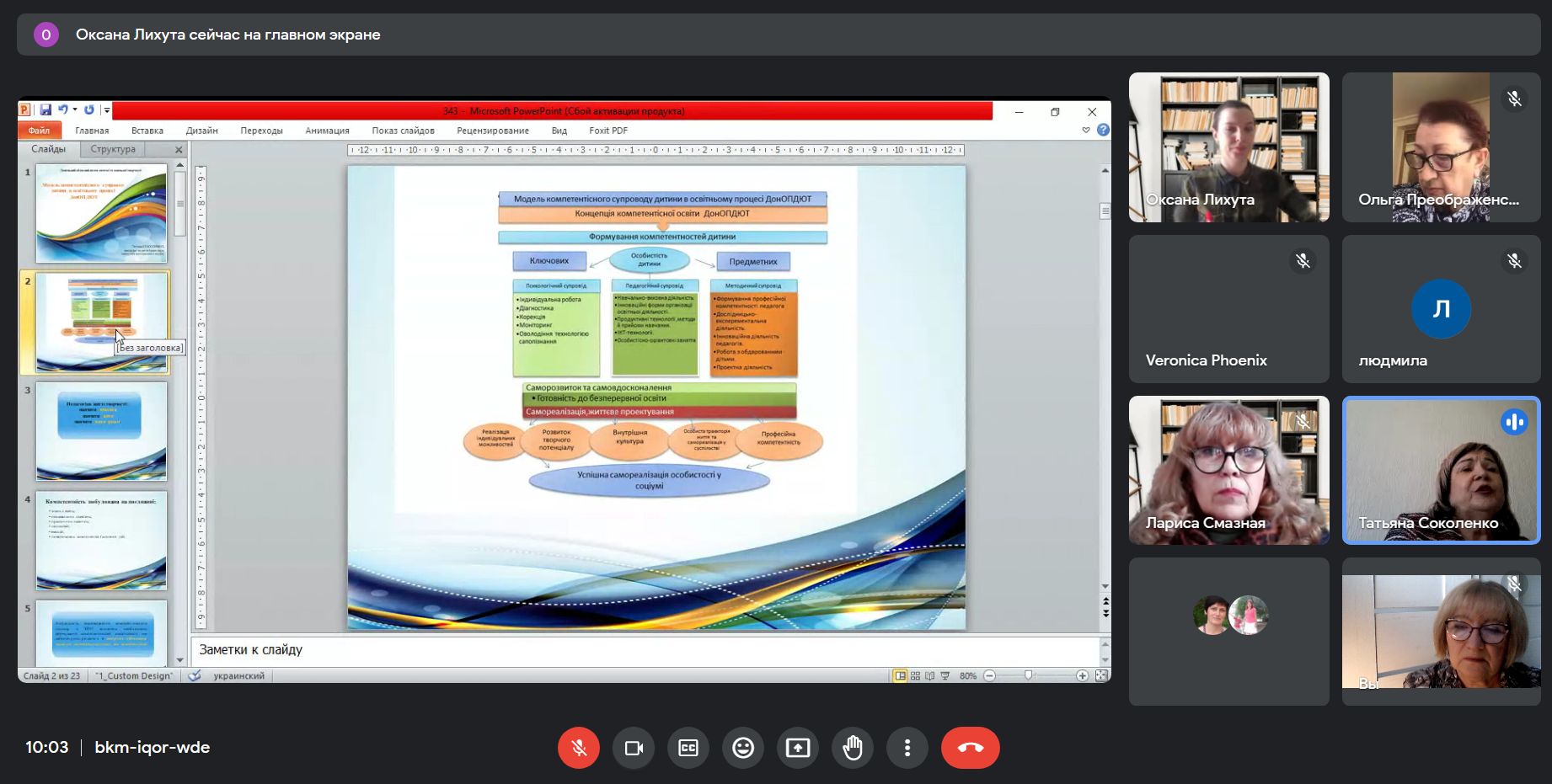This screenshot has height=784, width=1552.
Task: Unmute the microphone in the call bar
Action: 579,748
